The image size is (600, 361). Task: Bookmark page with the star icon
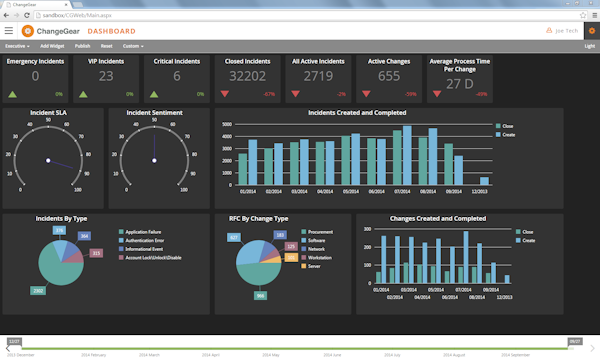point(583,15)
